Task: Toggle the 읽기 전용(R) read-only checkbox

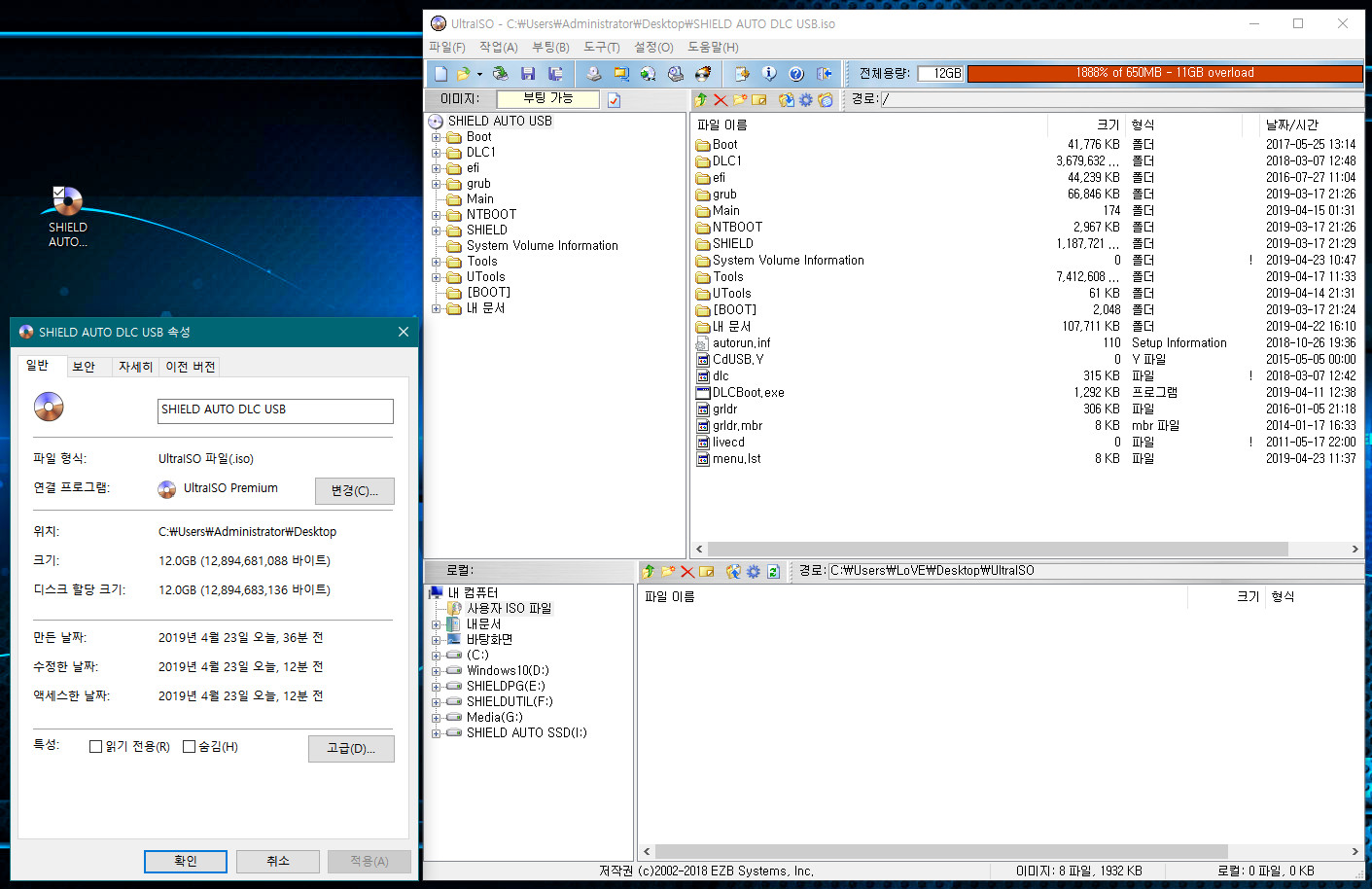Action: (95, 747)
